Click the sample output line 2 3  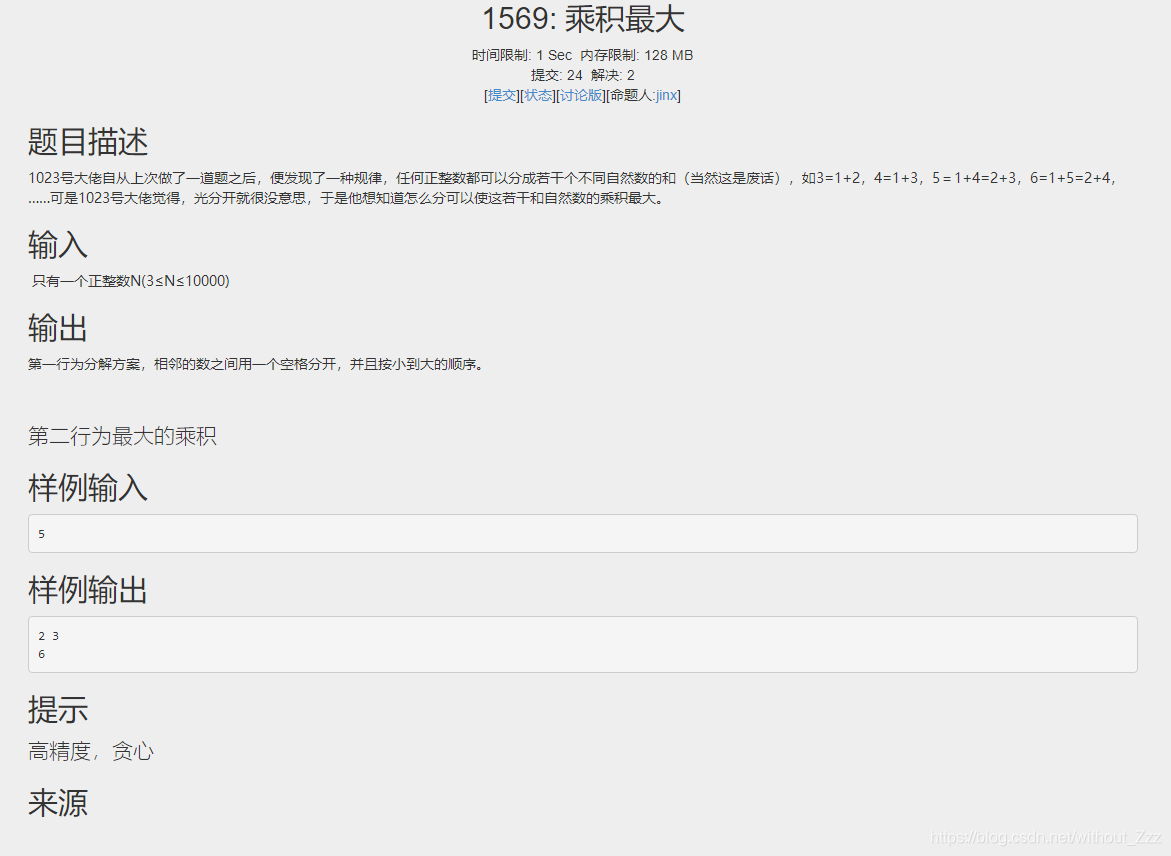pos(49,636)
